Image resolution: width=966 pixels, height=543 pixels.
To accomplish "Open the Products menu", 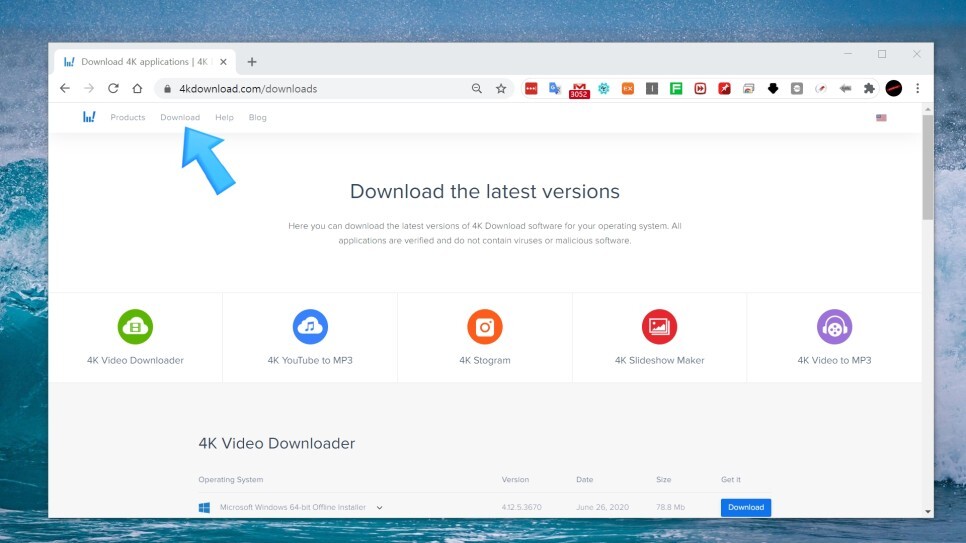I will pos(128,117).
